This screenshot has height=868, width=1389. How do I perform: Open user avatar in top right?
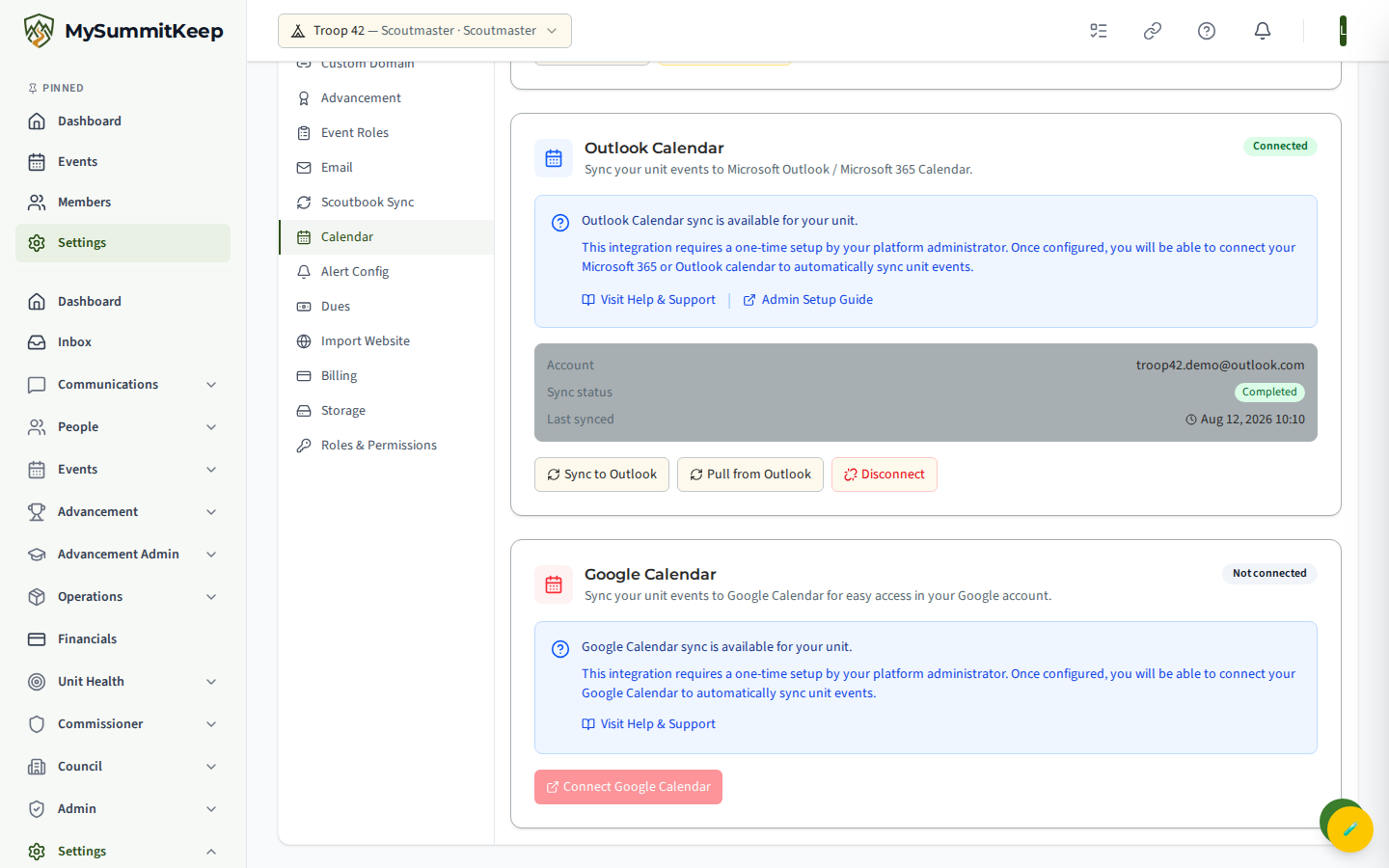pos(1343,31)
